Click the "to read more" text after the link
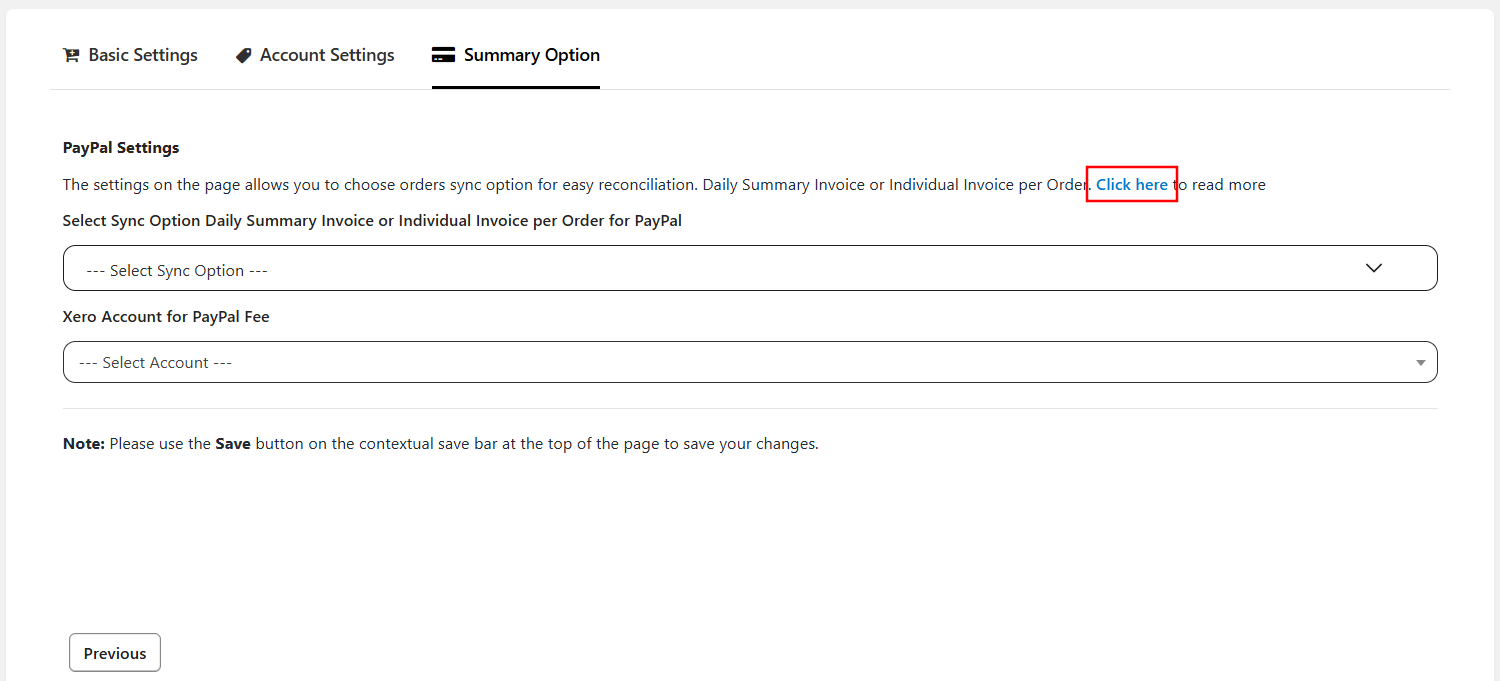 coord(1220,185)
